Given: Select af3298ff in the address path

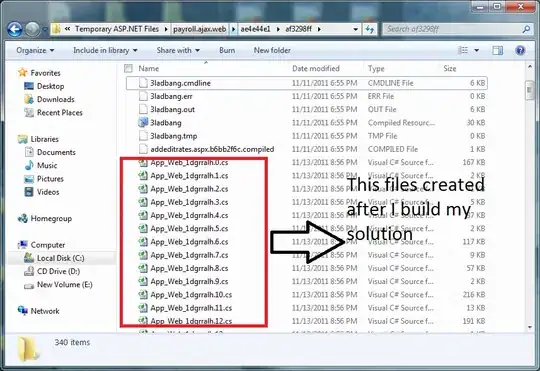Looking at the screenshot, I should pos(299,29).
